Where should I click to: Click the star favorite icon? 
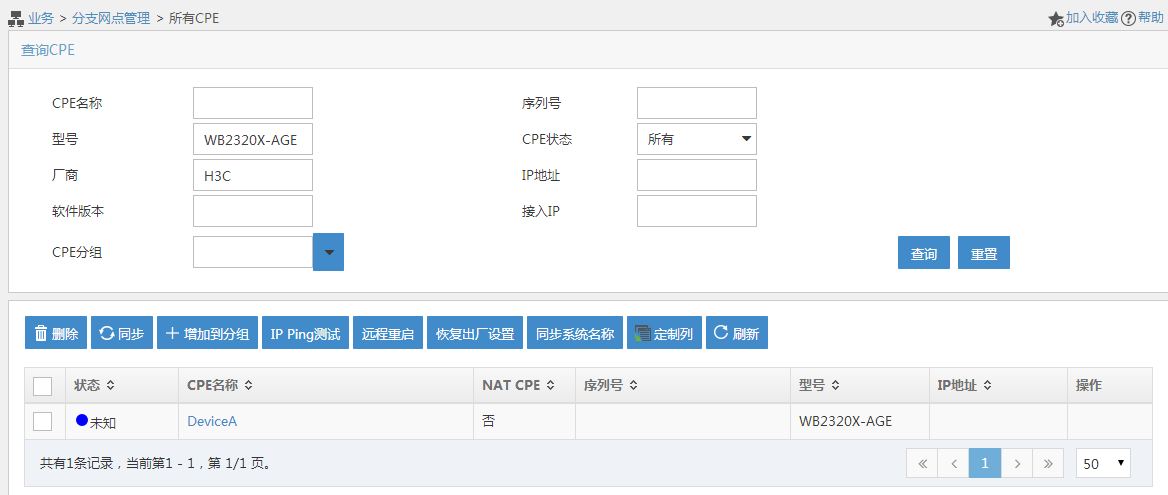coord(1056,19)
